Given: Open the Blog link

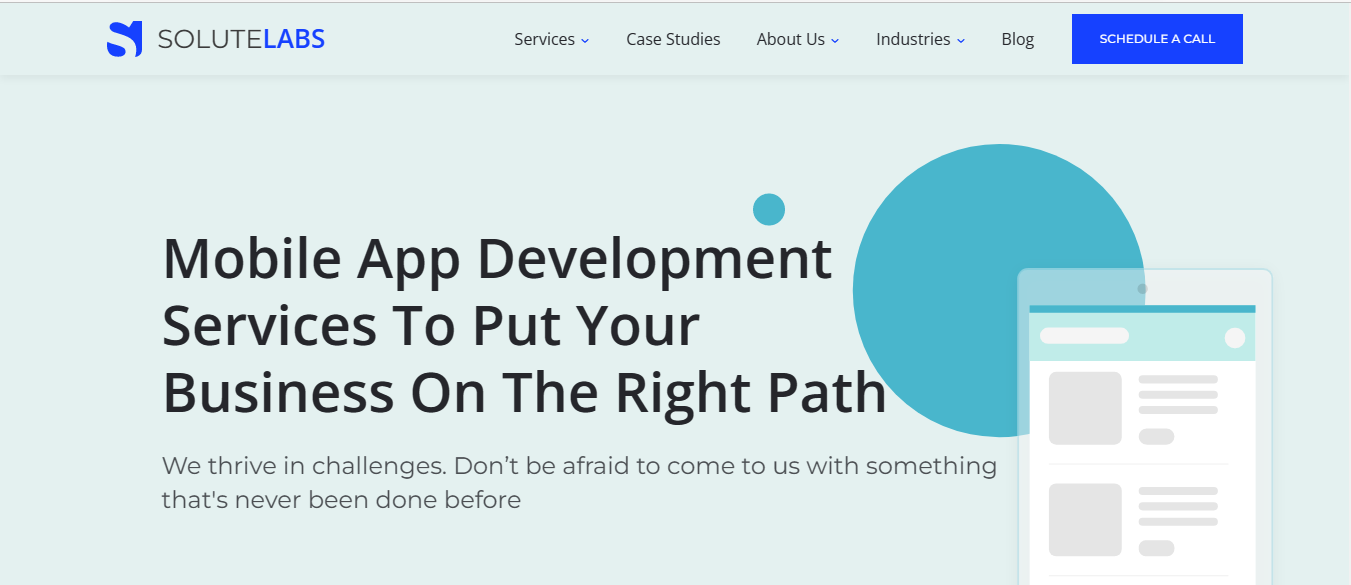Looking at the screenshot, I should tap(1017, 39).
